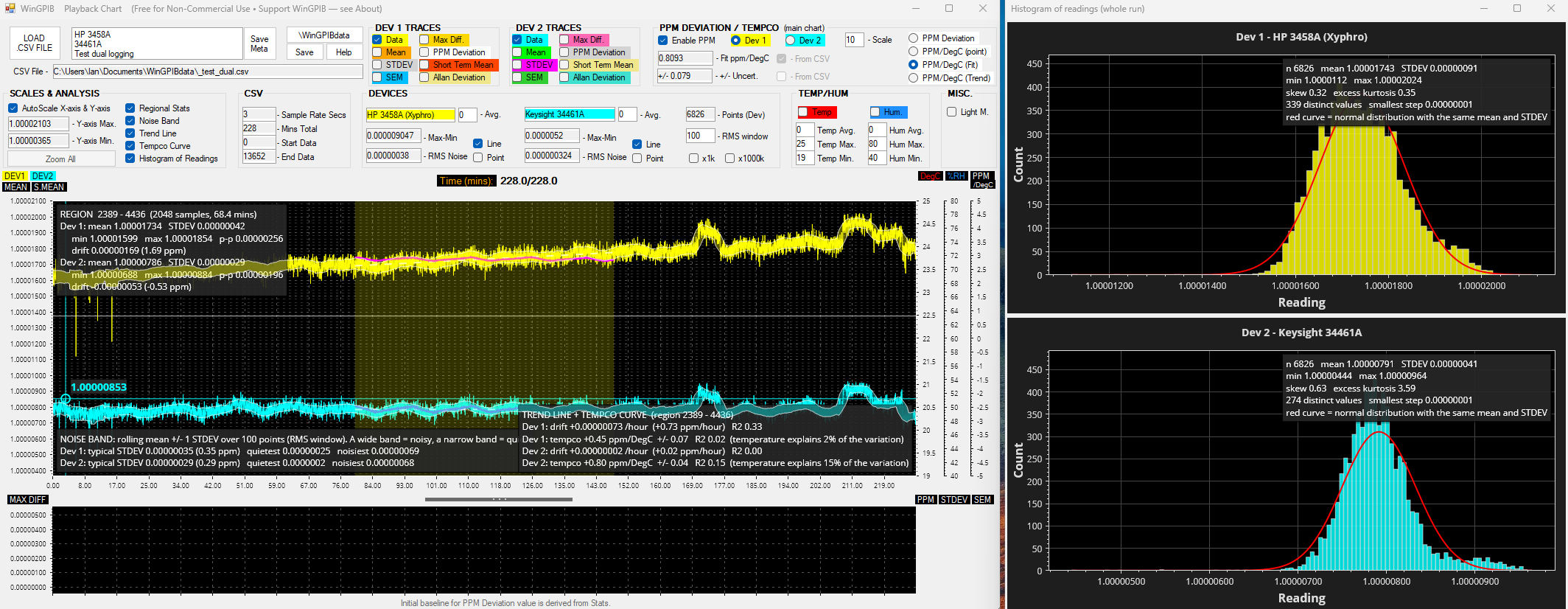This screenshot has height=609, width=1568.
Task: Toggle the x1k checkbox
Action: pos(693,159)
